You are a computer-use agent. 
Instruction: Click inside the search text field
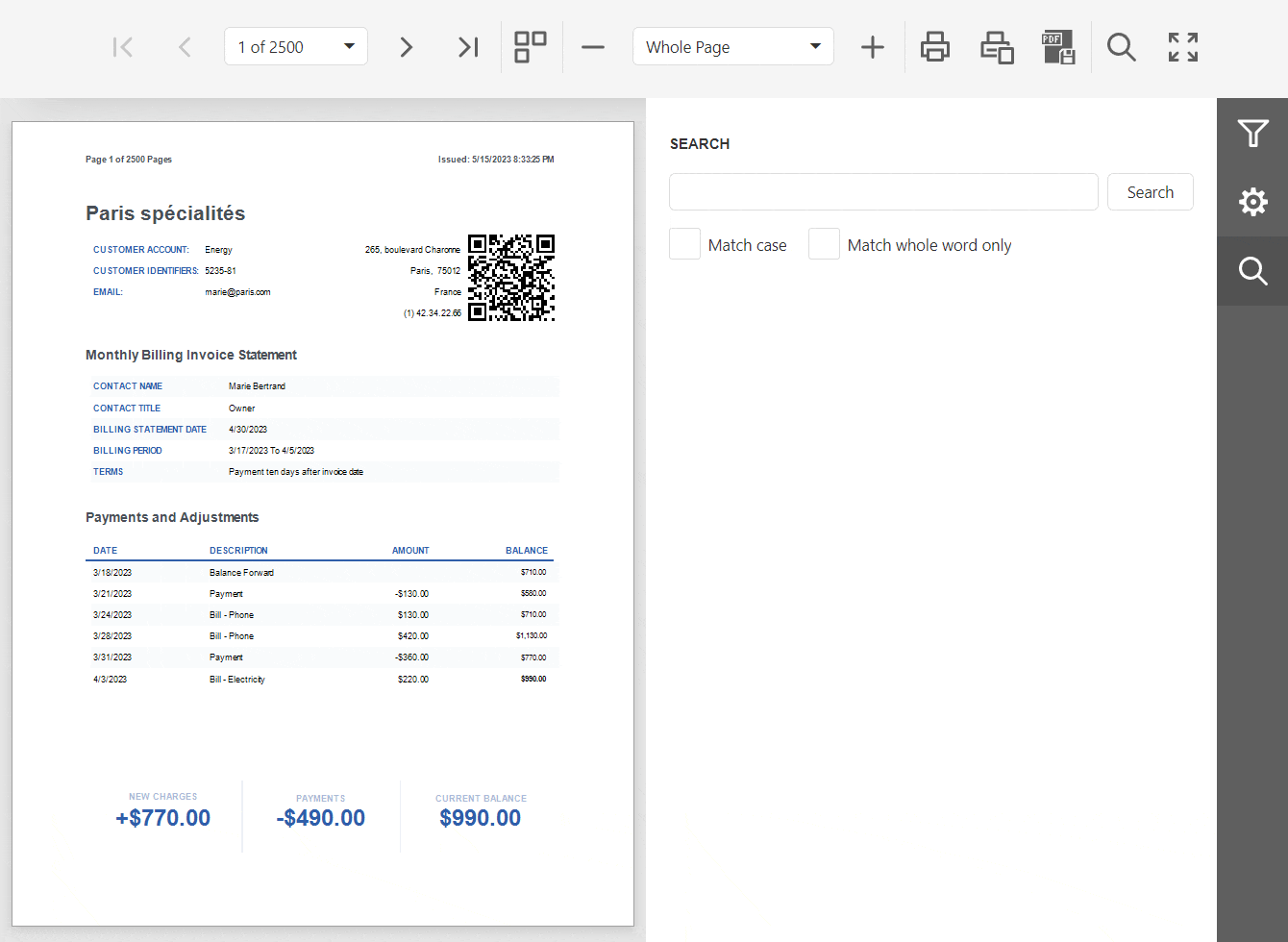[x=882, y=191]
